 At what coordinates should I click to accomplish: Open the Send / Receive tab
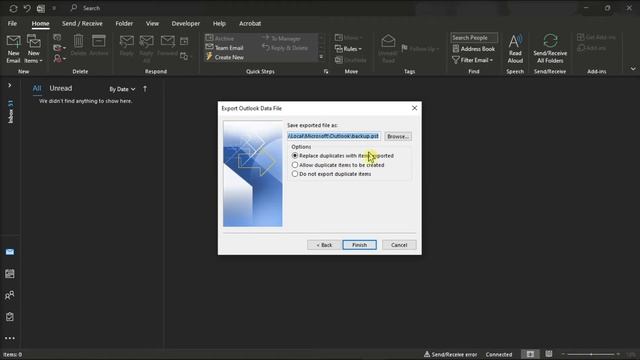(x=82, y=24)
